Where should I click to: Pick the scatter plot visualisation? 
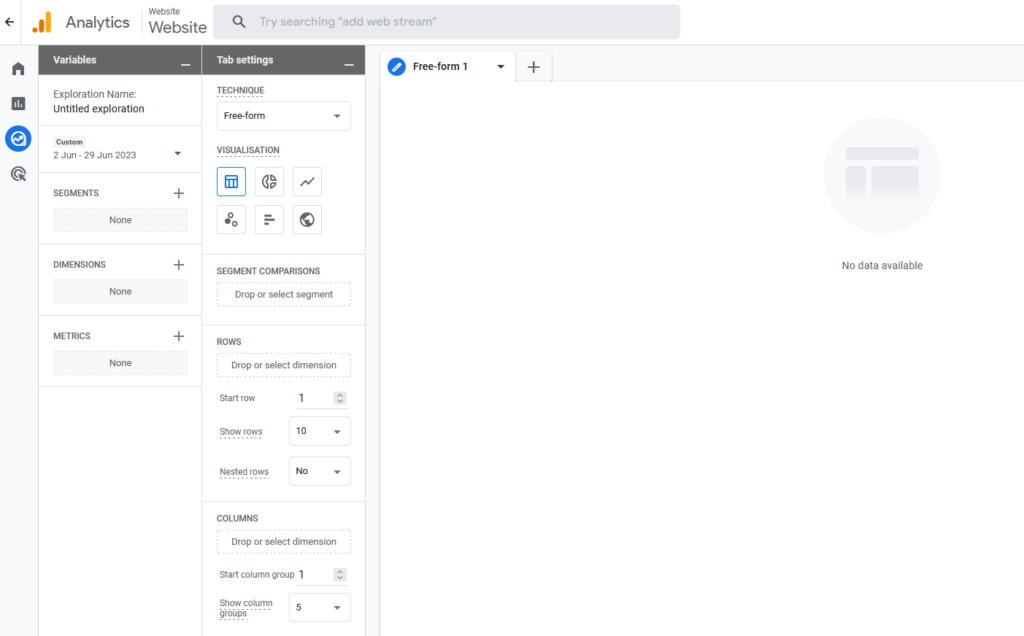point(231,220)
